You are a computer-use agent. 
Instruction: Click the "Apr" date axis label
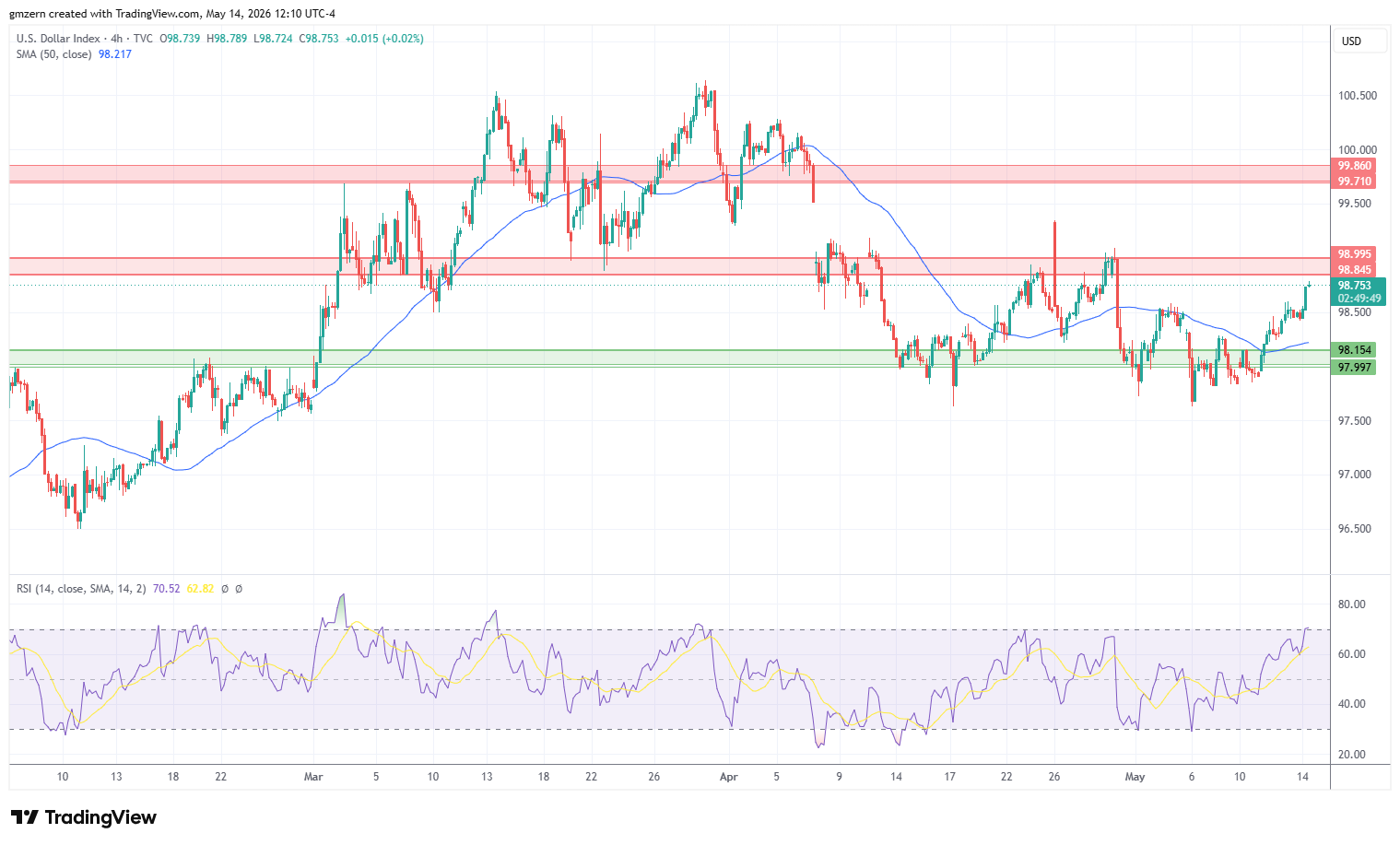coord(729,777)
